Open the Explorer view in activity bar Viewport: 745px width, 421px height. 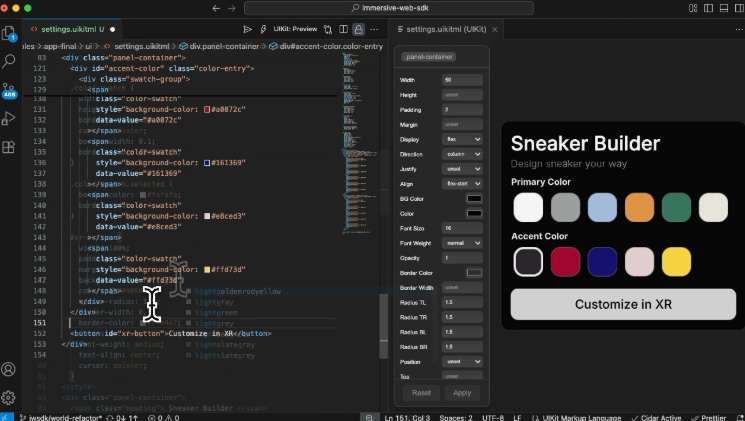[10, 33]
